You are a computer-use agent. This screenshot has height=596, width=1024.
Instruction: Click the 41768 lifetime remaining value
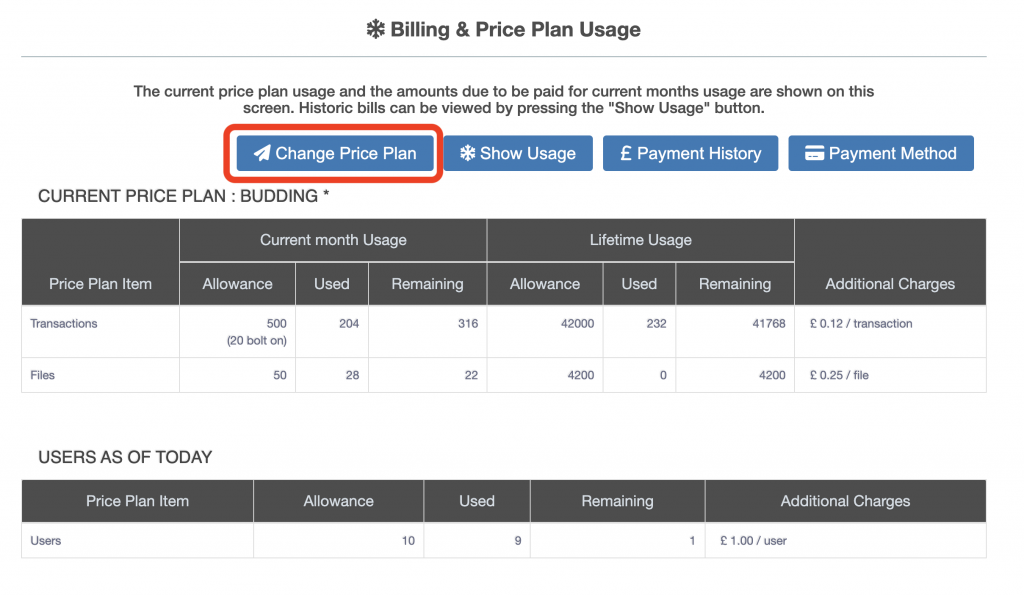click(x=767, y=324)
